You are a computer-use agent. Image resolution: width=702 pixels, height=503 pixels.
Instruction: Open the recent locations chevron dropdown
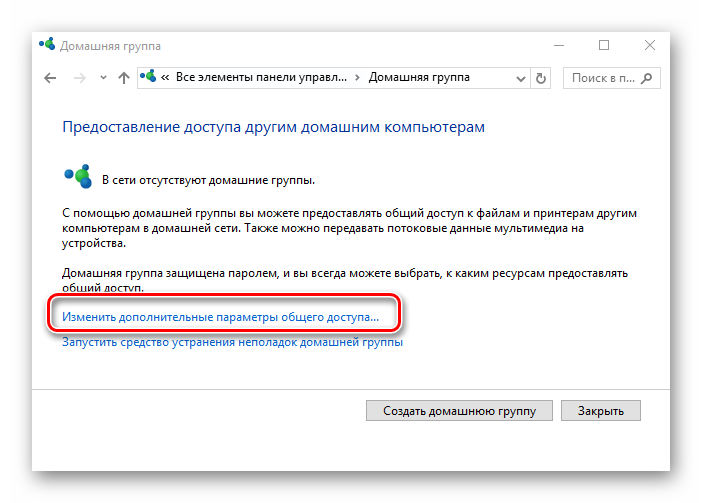pos(103,78)
